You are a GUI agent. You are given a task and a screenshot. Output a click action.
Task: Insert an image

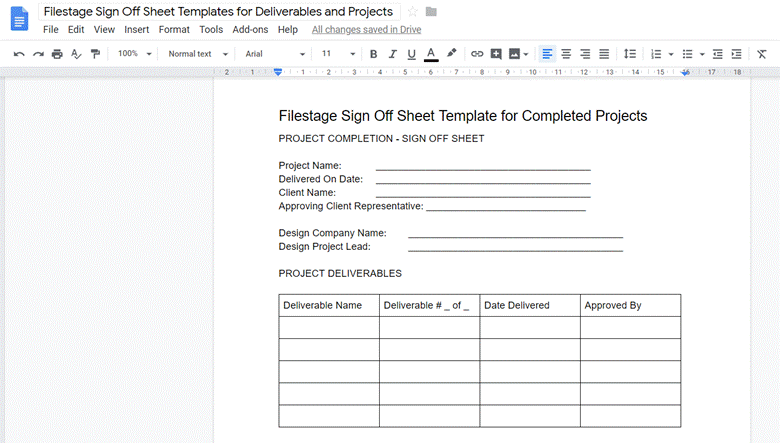click(515, 54)
